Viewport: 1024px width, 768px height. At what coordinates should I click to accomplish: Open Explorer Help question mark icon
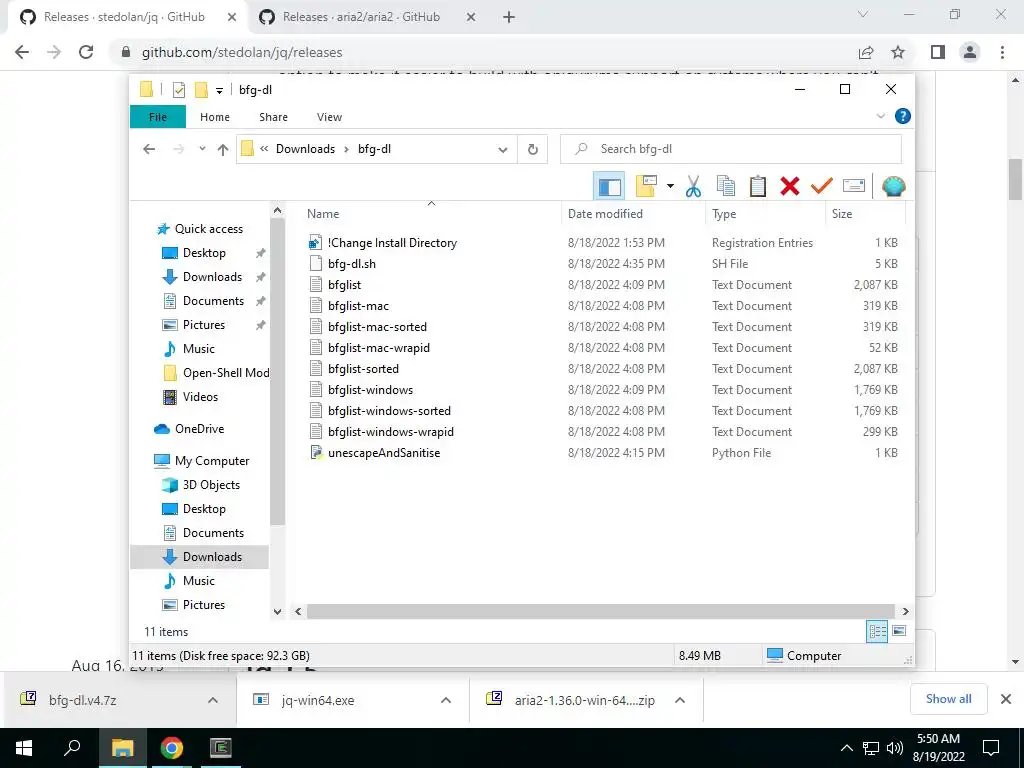[903, 116]
